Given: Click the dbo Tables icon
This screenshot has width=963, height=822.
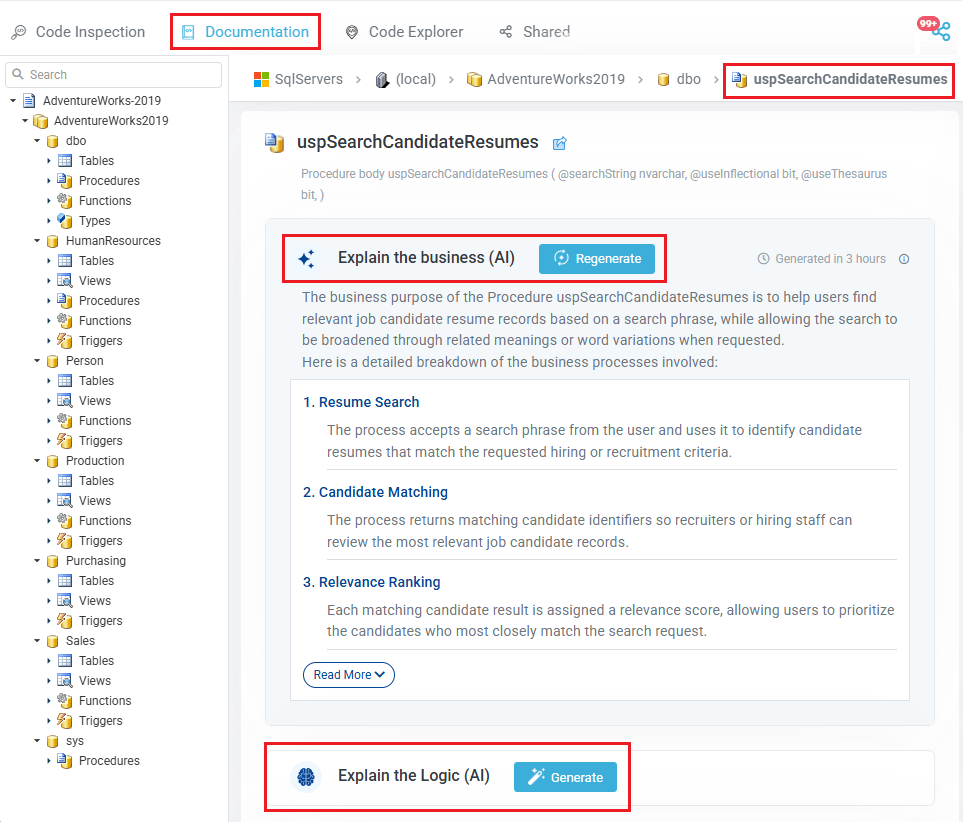Looking at the screenshot, I should coord(64,161).
